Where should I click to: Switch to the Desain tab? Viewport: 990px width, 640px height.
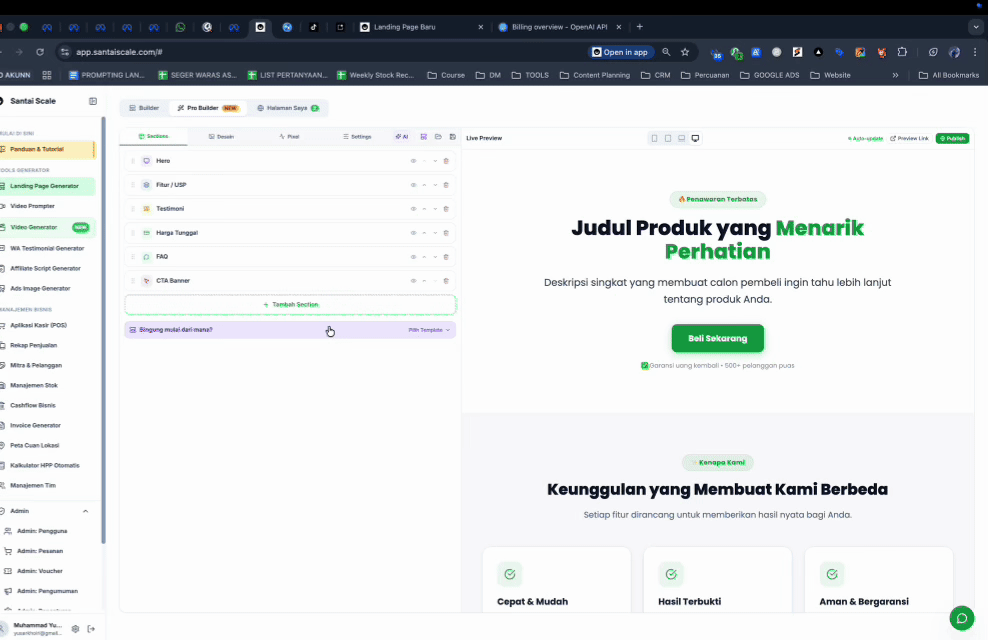click(x=225, y=136)
